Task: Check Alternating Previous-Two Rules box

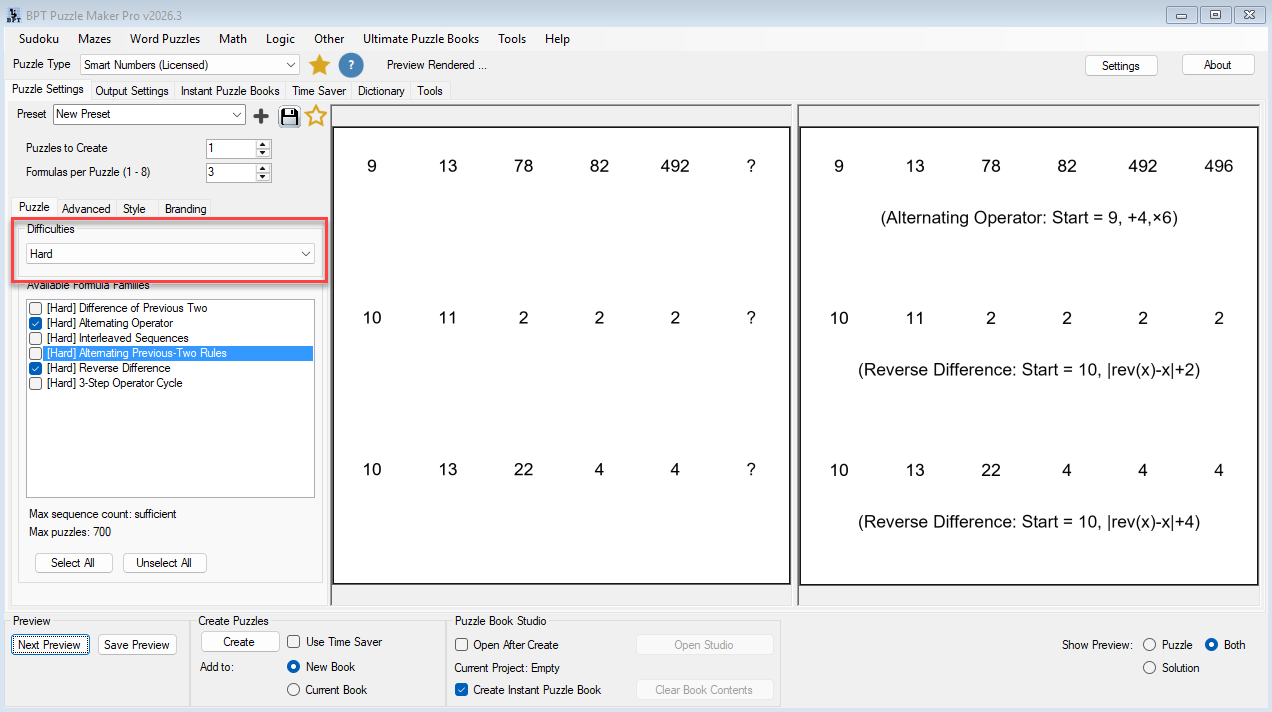Action: (36, 353)
